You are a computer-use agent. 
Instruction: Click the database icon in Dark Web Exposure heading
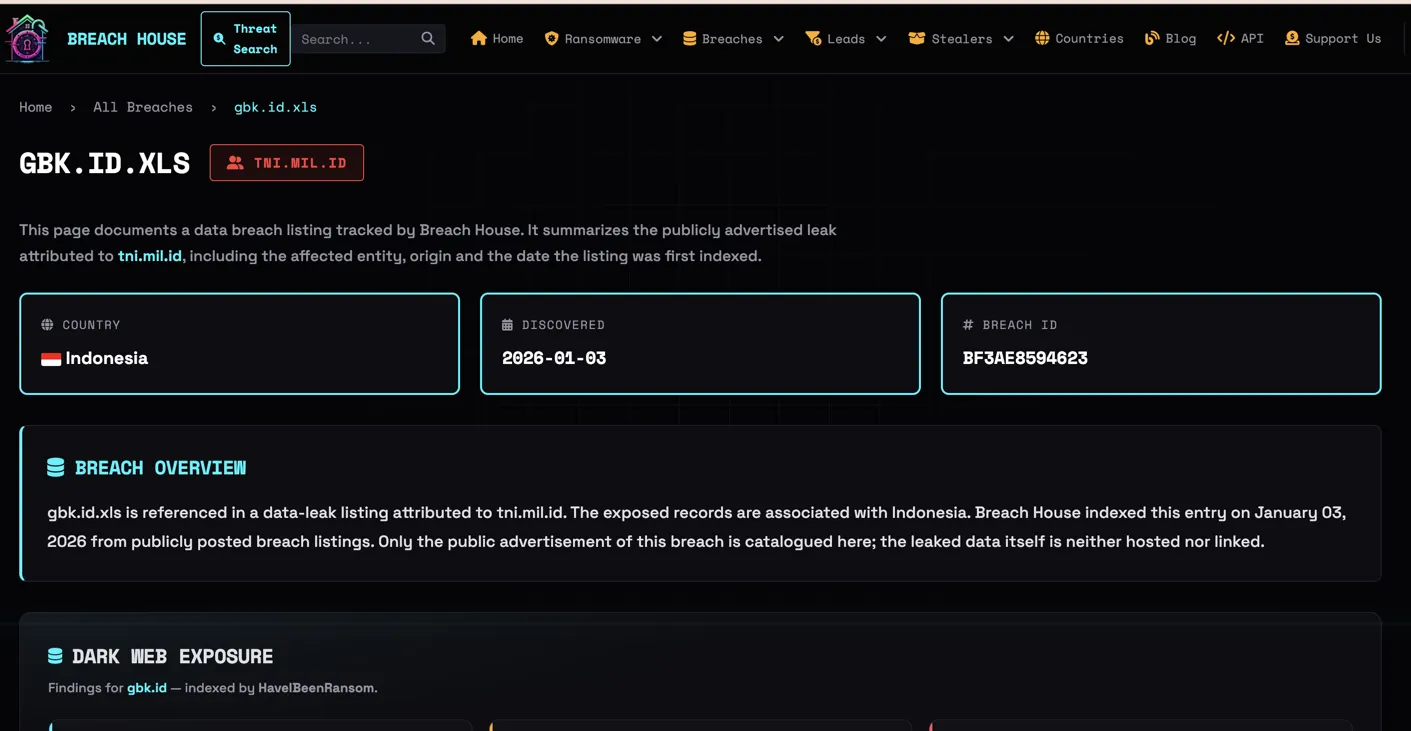coord(55,656)
